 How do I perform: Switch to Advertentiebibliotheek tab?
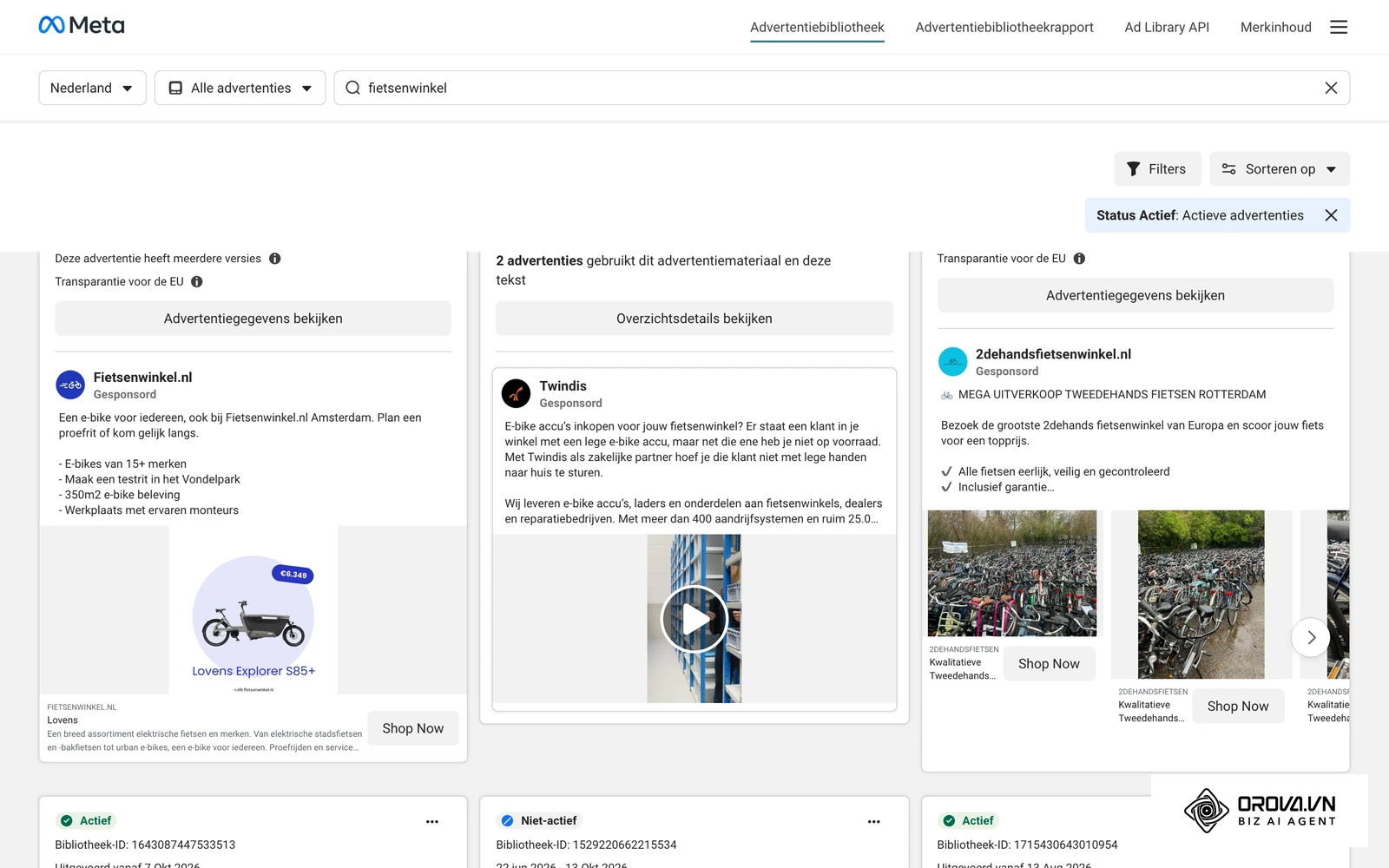point(817,27)
